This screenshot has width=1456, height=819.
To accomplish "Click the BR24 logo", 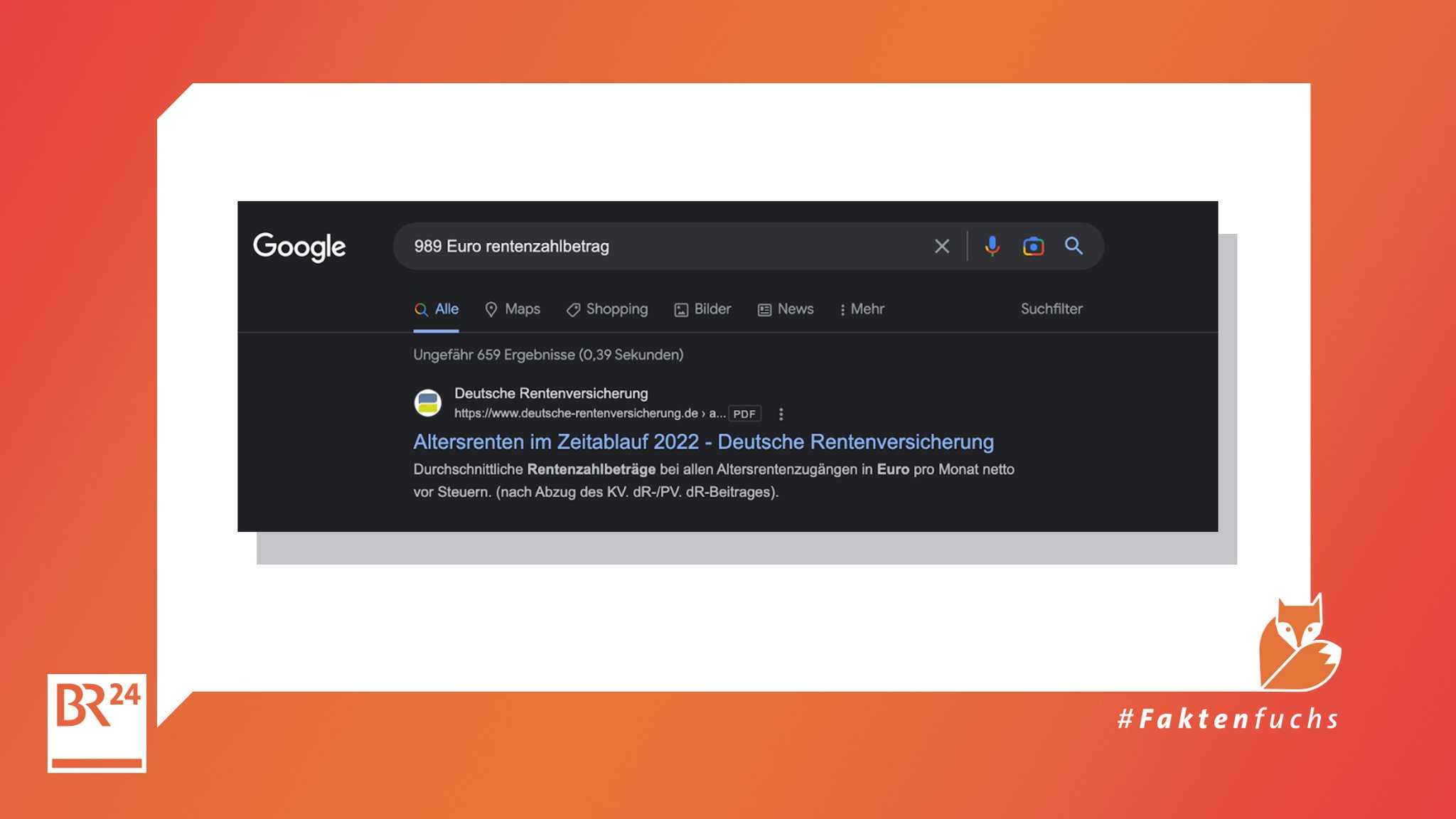I will (97, 723).
